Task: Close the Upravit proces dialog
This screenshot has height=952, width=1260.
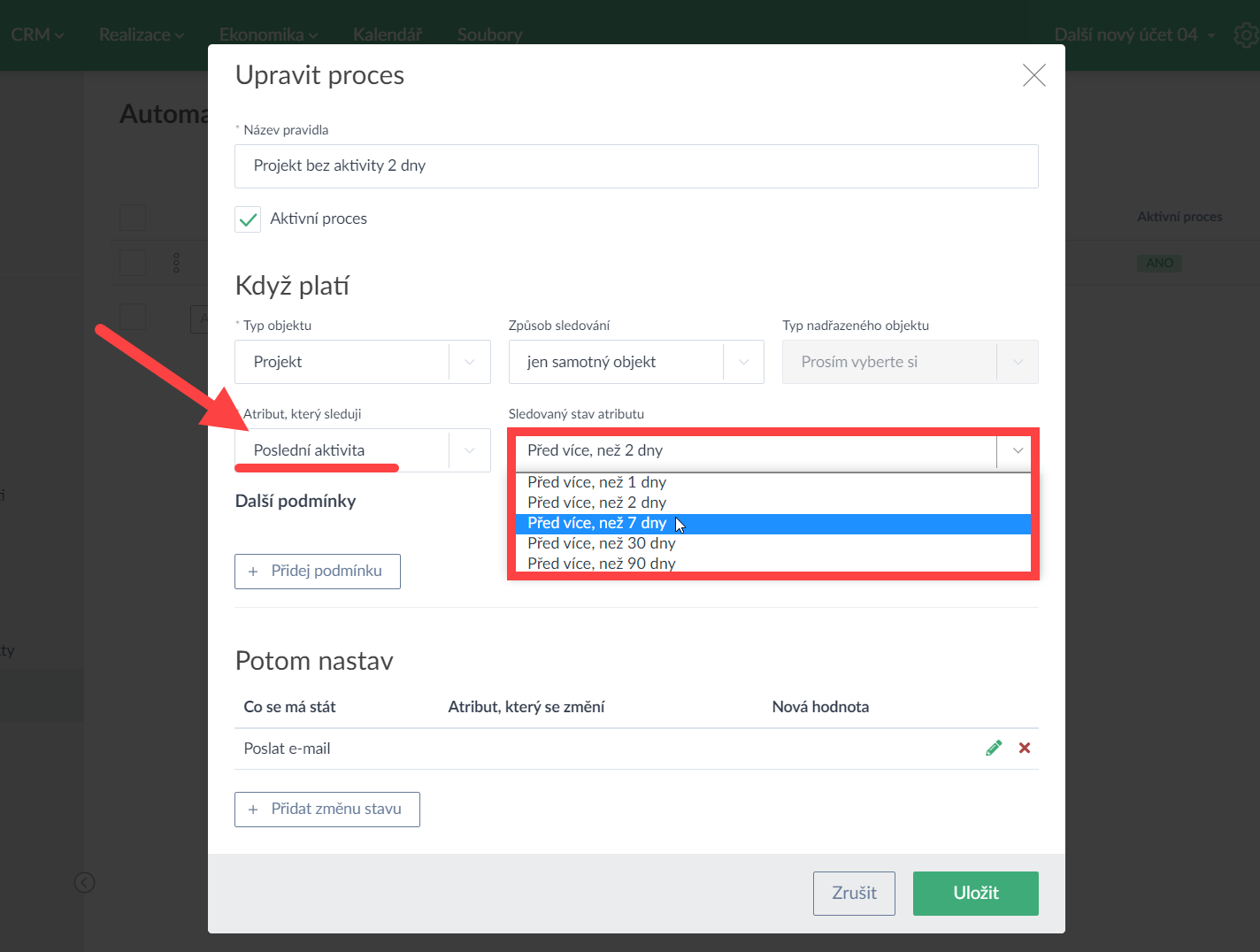Action: pyautogui.click(x=1033, y=75)
